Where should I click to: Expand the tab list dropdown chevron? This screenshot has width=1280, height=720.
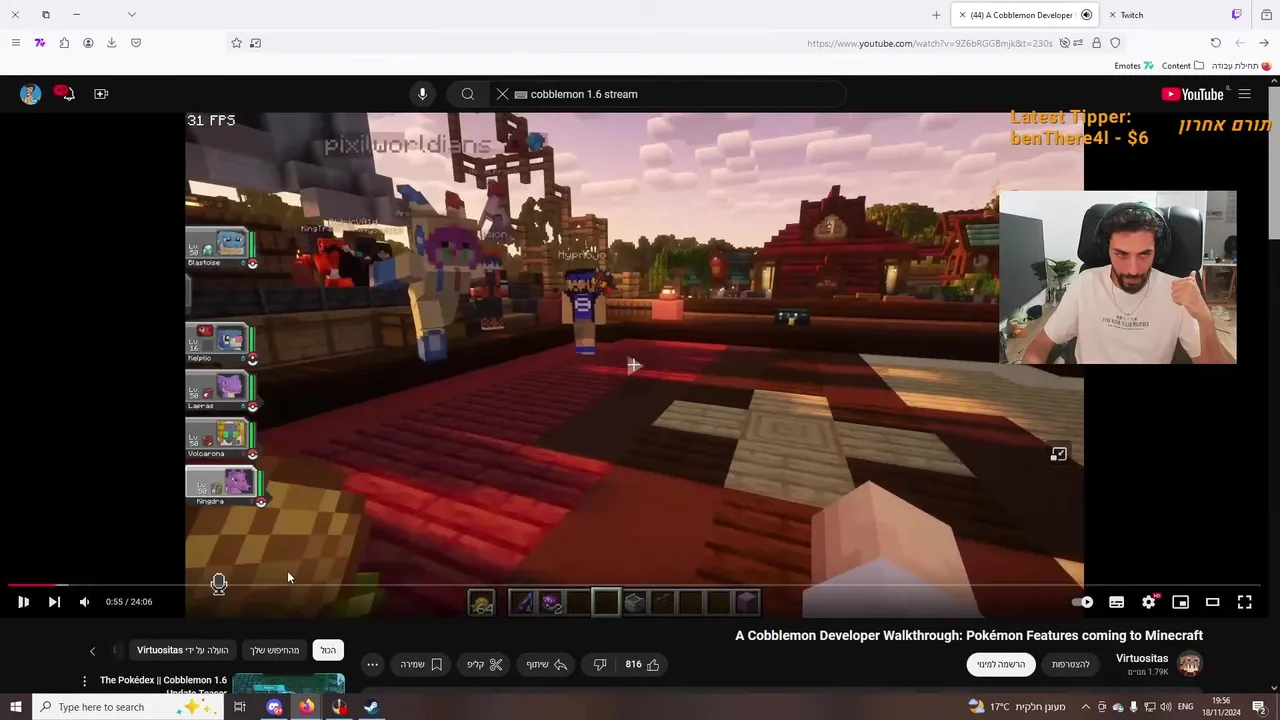[x=131, y=14]
